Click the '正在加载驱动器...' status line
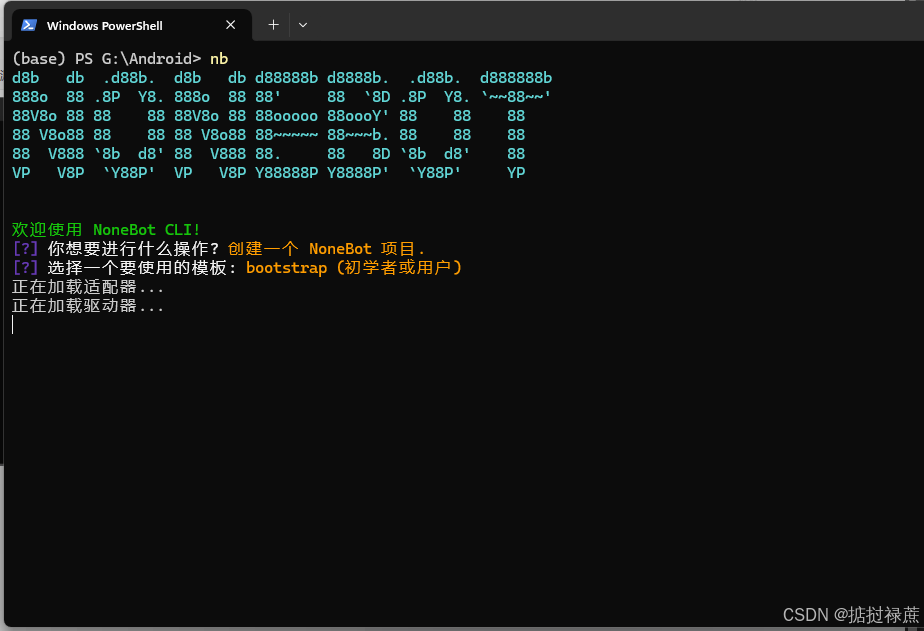This screenshot has height=631, width=924. point(88,306)
